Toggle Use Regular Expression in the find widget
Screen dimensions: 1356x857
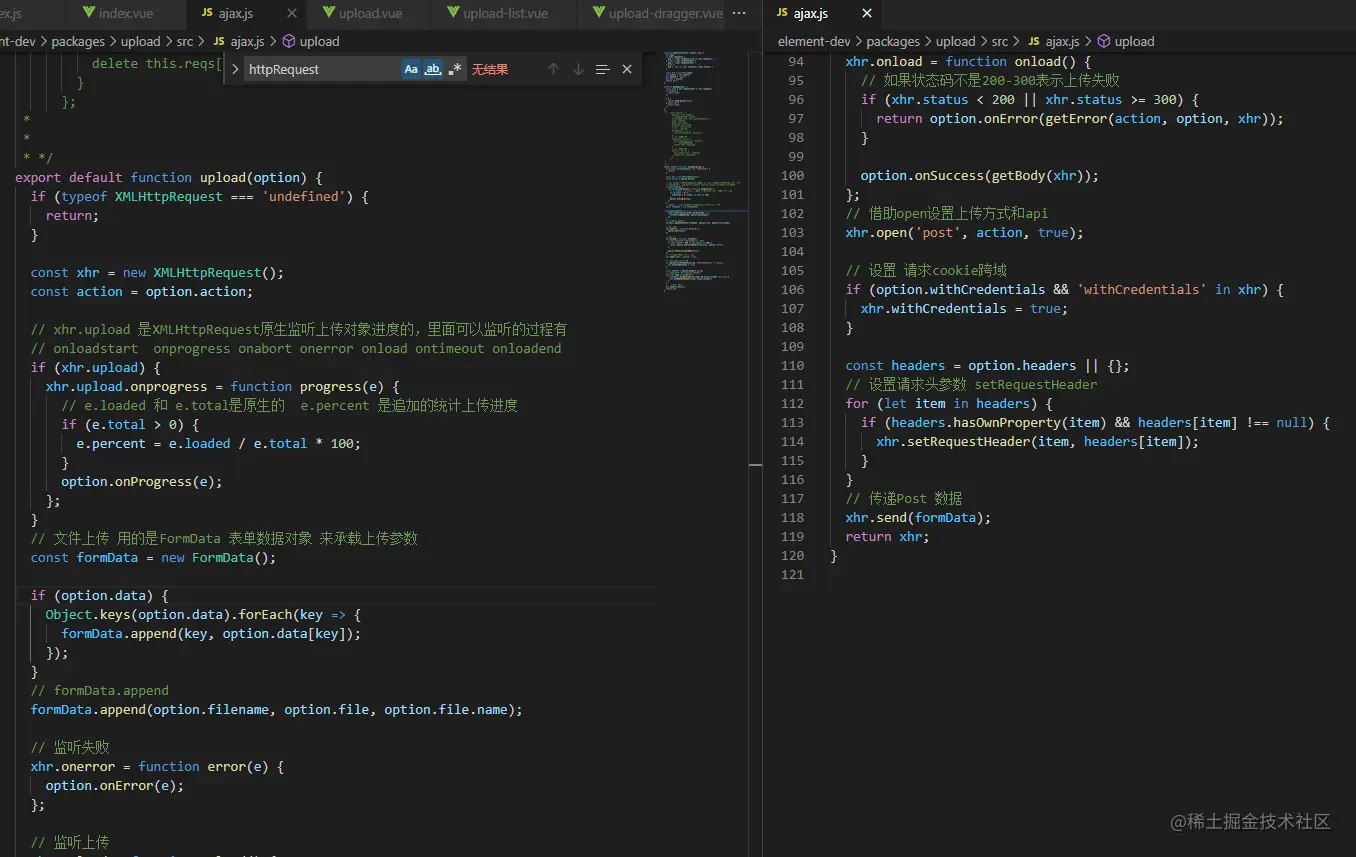click(x=455, y=69)
